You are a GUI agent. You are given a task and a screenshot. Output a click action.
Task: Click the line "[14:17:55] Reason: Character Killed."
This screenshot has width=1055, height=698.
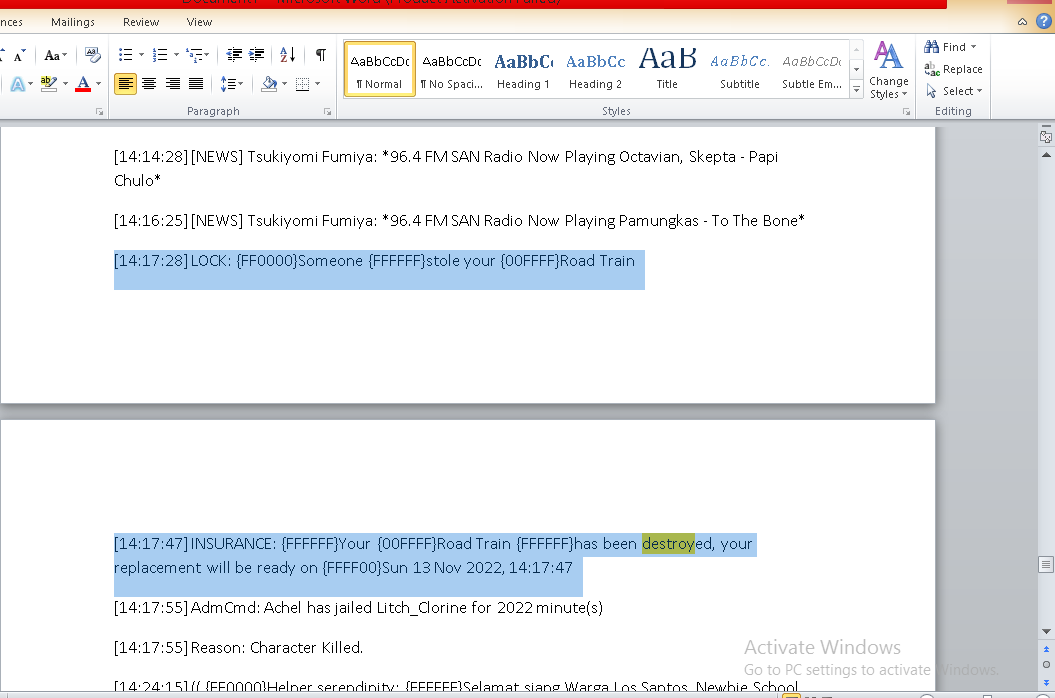coord(239,648)
